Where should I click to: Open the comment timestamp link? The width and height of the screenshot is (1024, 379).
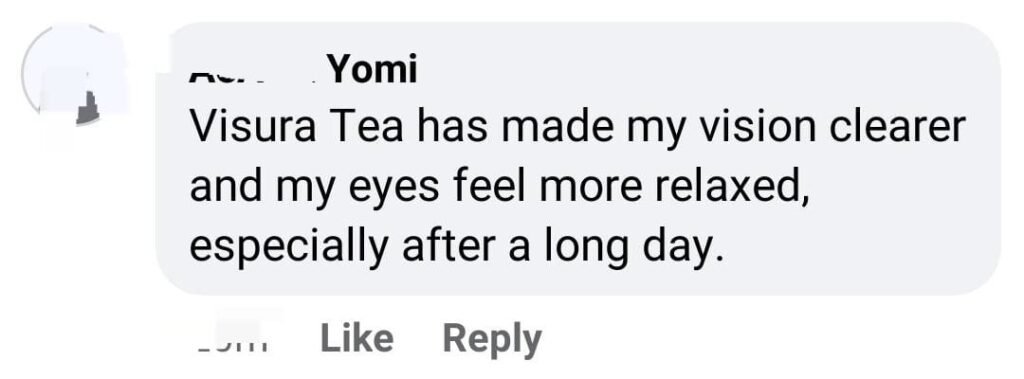click(x=232, y=340)
